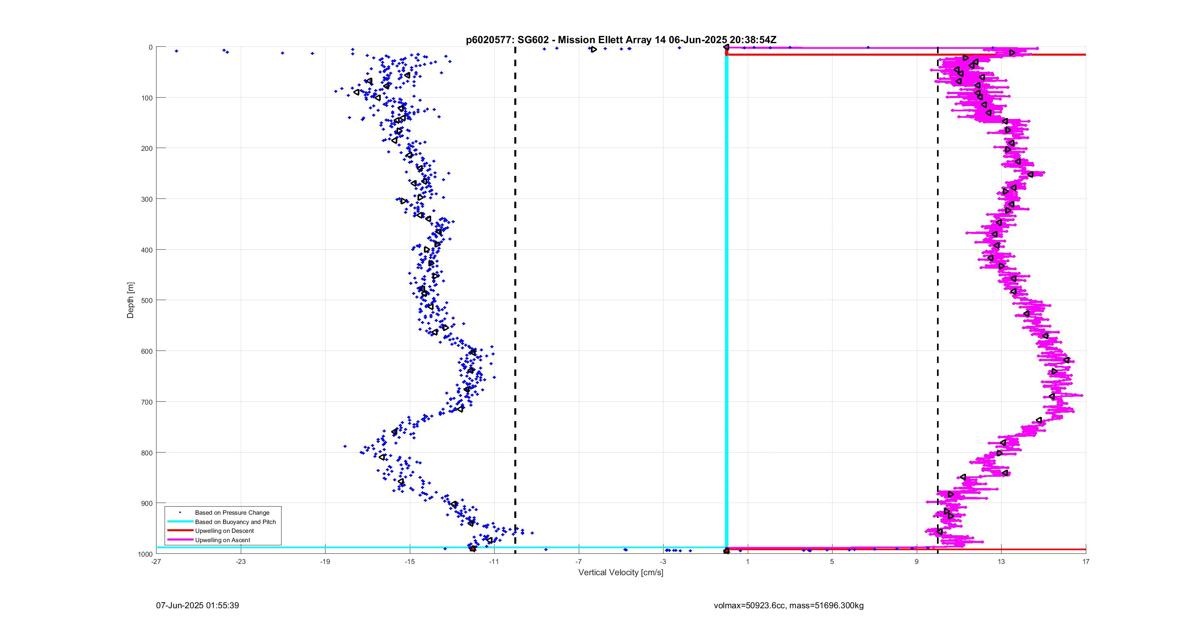This screenshot has height=622, width=1200.
Task: Click depth tick label '800'
Action: click(146, 452)
